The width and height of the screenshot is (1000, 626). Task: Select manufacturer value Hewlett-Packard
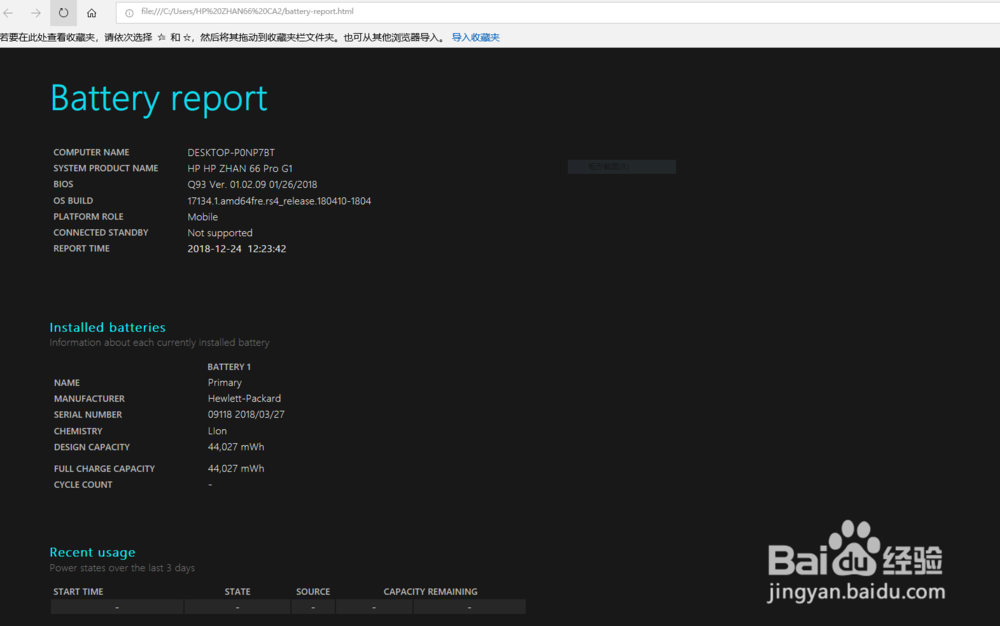[x=244, y=398]
